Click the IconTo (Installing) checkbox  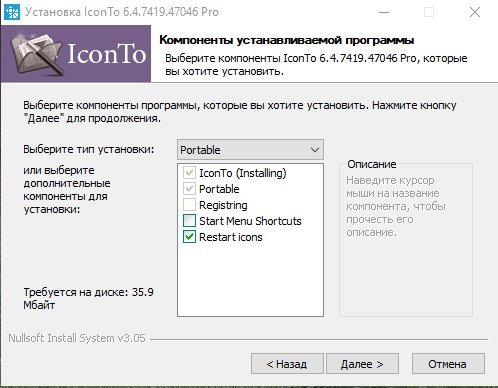(189, 173)
